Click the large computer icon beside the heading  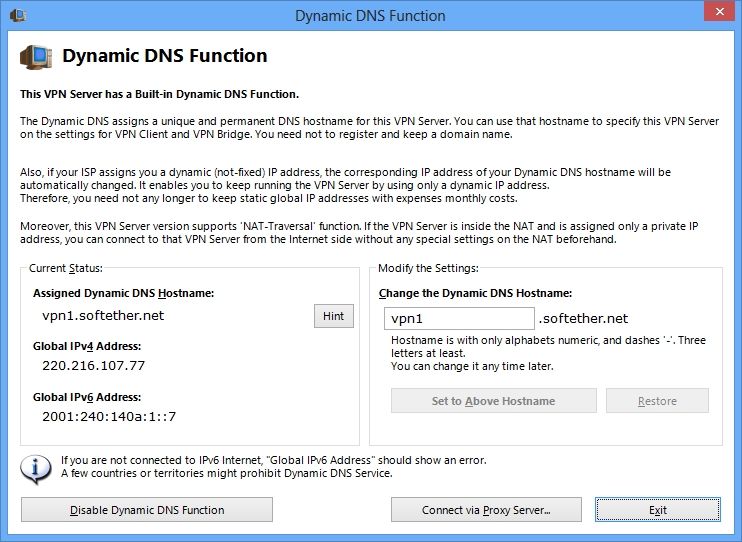pos(36,57)
